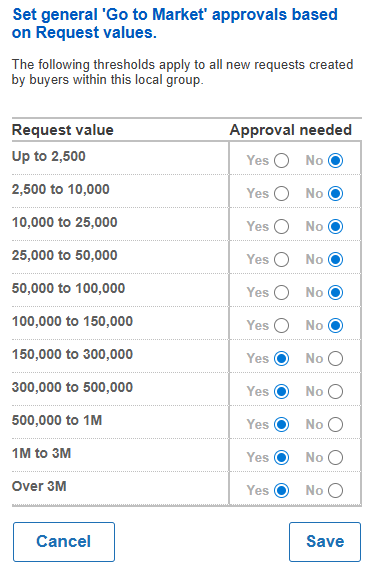Select Yes for 300,000 to 500,000

click(x=281, y=392)
